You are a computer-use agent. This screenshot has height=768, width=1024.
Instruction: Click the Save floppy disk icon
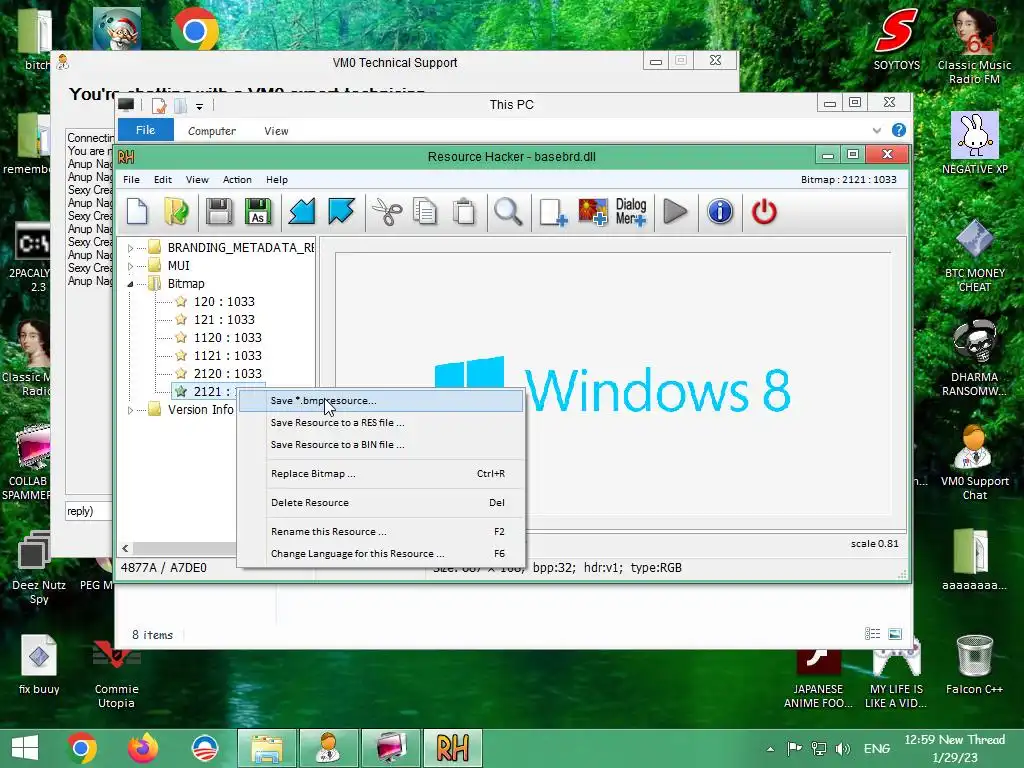click(x=219, y=212)
